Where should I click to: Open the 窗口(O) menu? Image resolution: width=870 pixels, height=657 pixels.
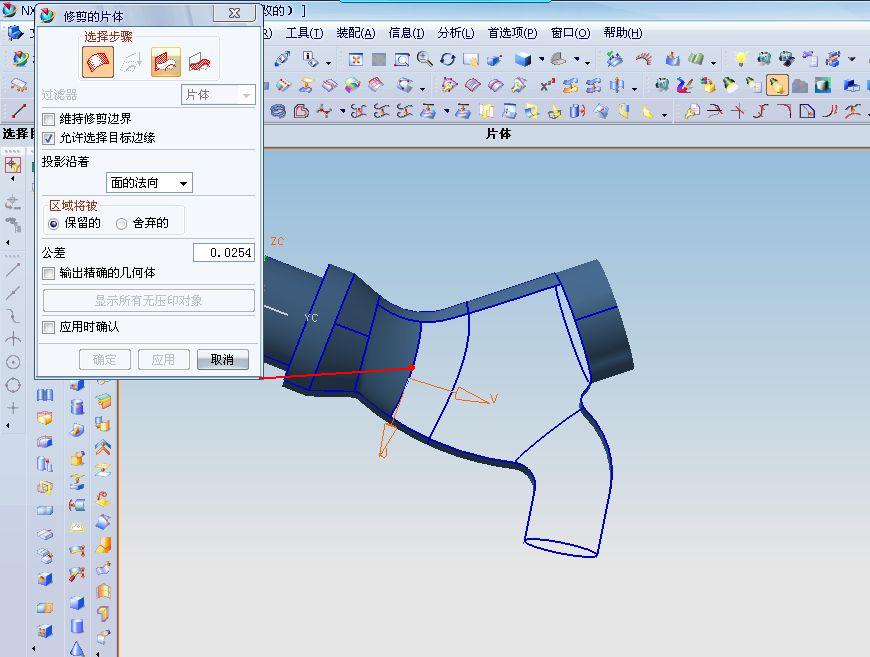[x=570, y=33]
